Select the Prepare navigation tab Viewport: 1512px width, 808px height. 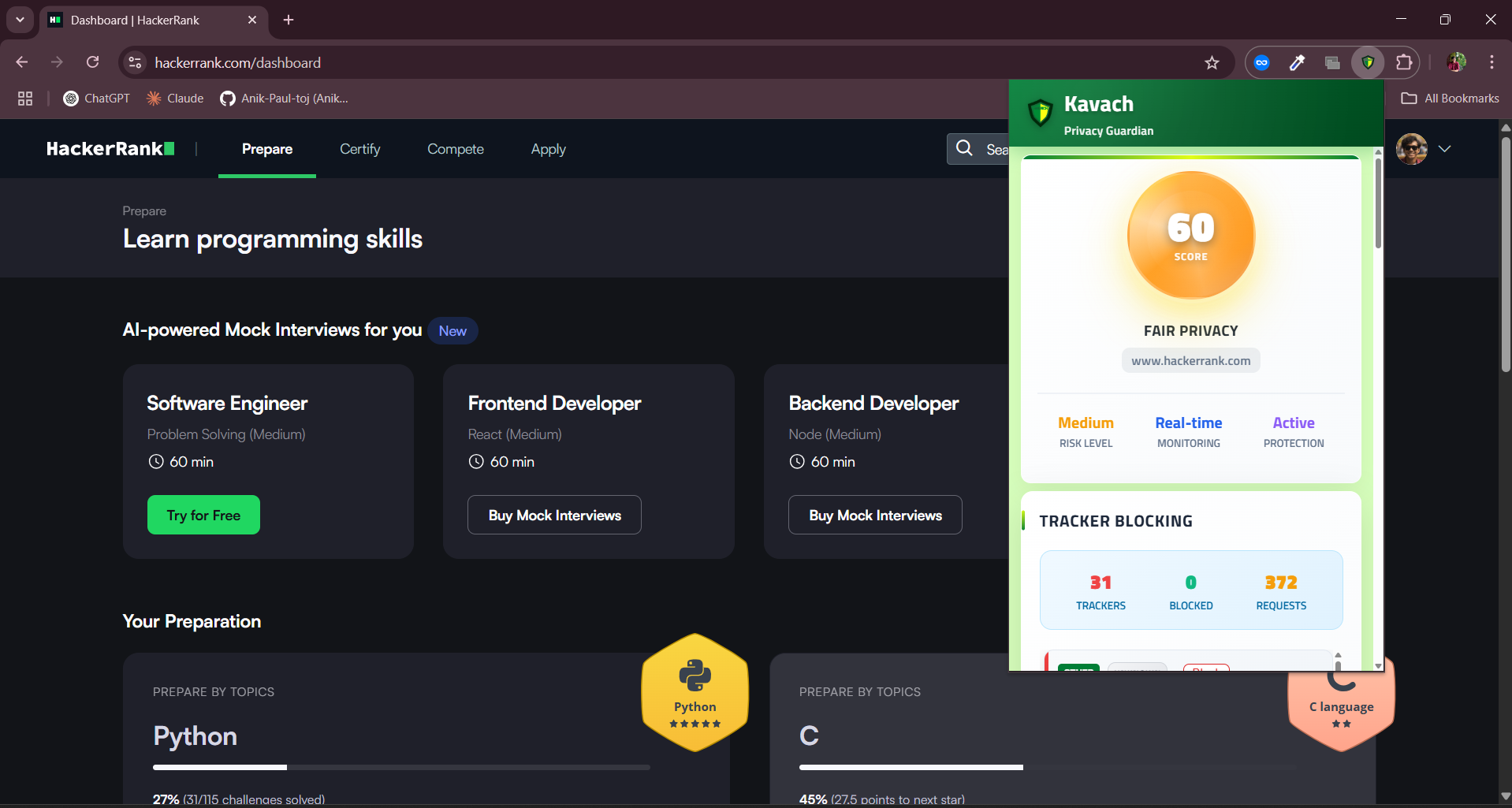[267, 149]
